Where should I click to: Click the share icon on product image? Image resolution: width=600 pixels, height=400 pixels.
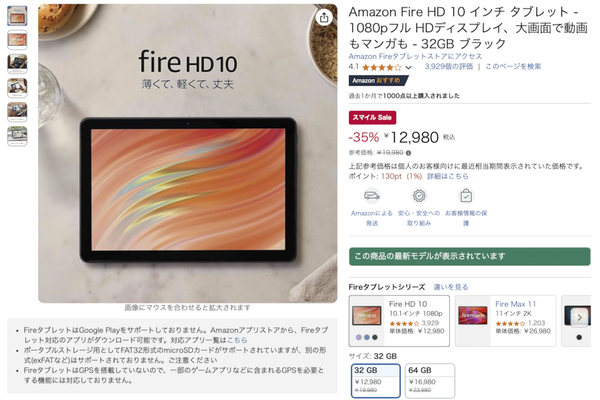tap(324, 17)
